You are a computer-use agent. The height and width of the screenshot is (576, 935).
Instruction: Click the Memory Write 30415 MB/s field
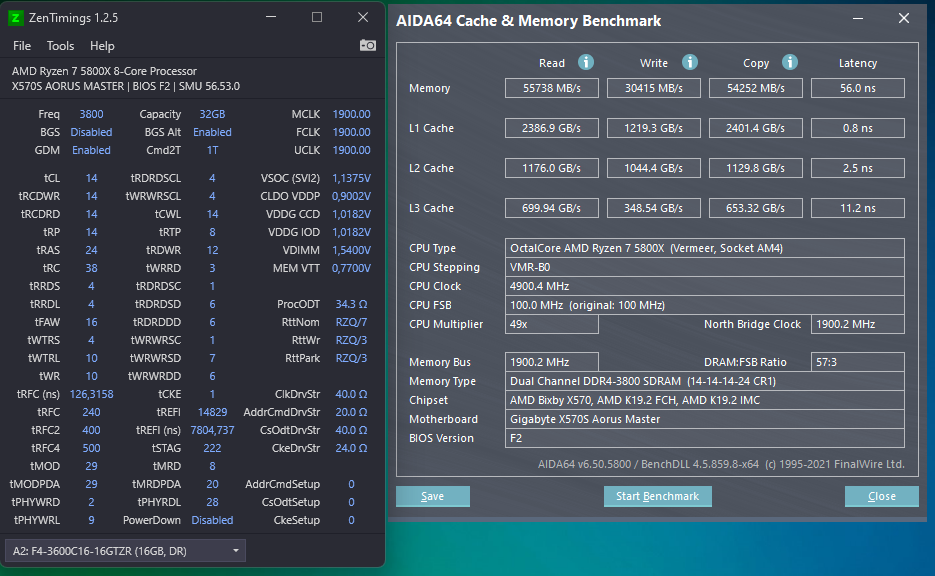(x=654, y=88)
